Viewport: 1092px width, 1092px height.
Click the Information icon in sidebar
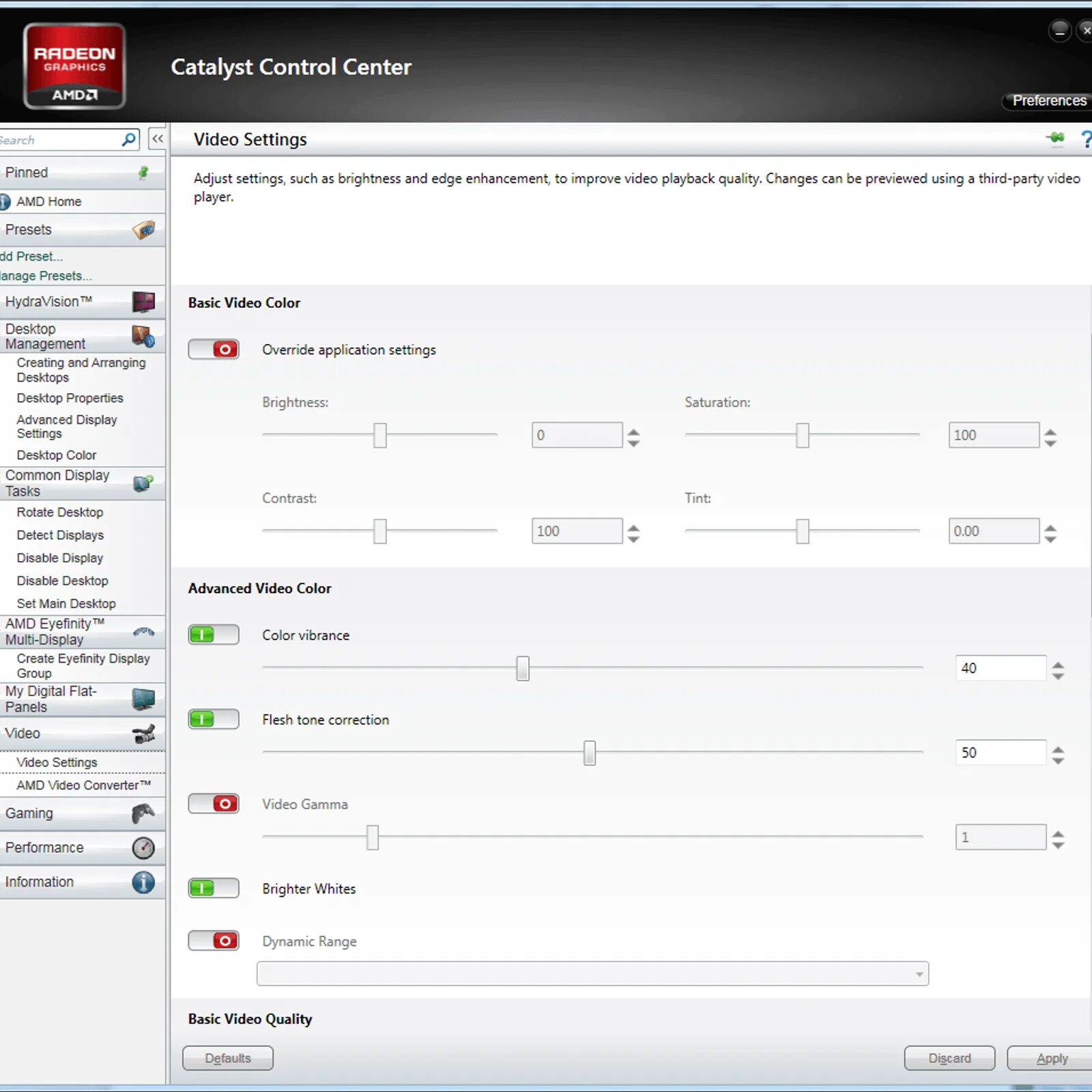143,882
